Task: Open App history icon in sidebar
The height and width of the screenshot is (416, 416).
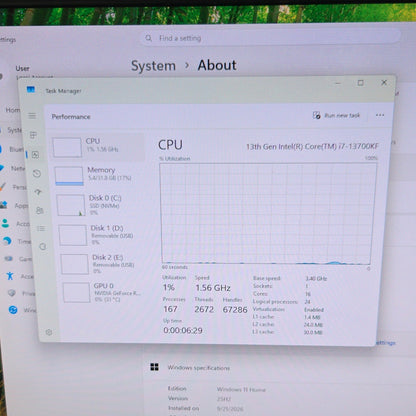Action: [37, 173]
